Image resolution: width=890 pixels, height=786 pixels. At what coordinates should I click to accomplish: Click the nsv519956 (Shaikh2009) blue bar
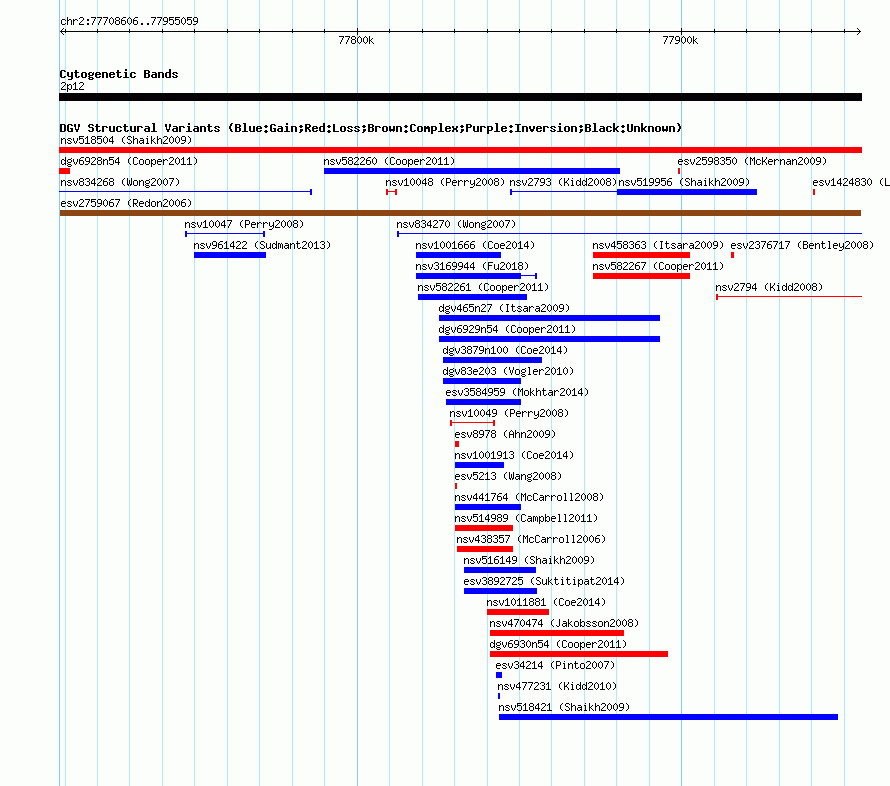687,192
